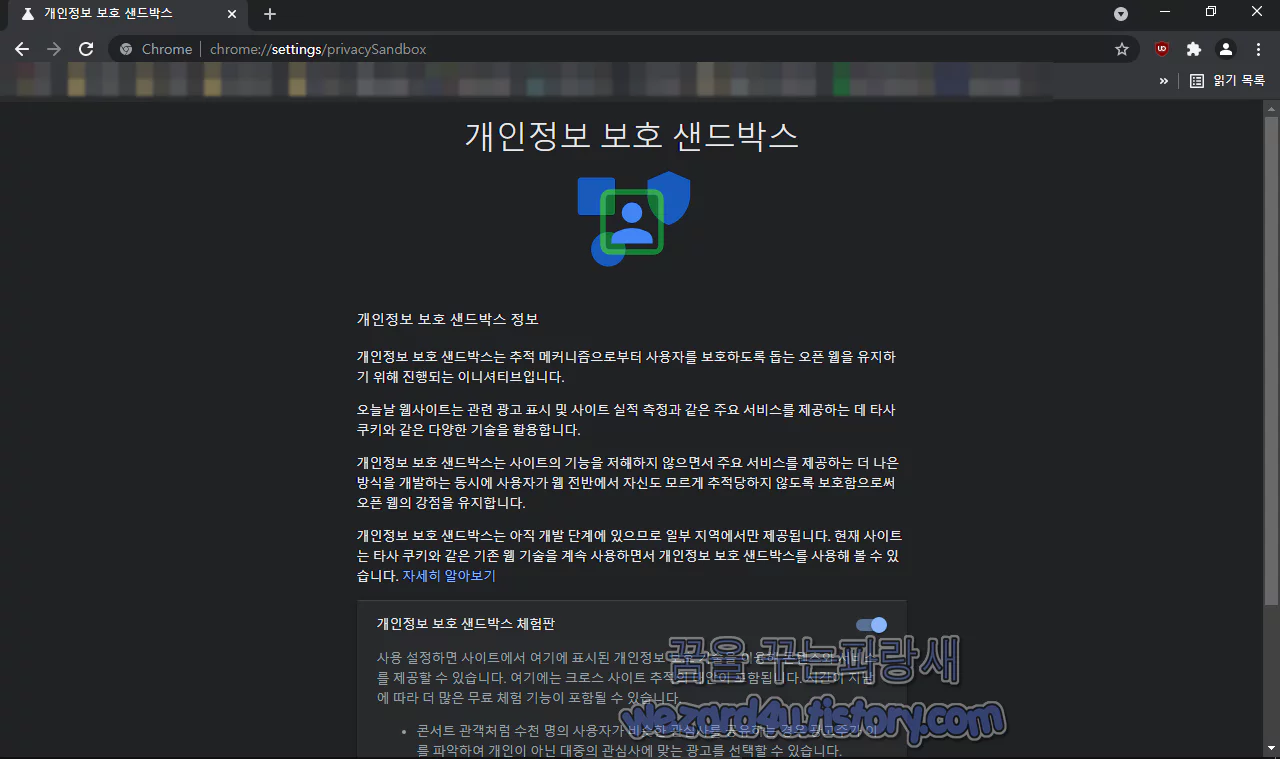Close the current browser tab
Viewport: 1280px width, 759px height.
point(231,14)
